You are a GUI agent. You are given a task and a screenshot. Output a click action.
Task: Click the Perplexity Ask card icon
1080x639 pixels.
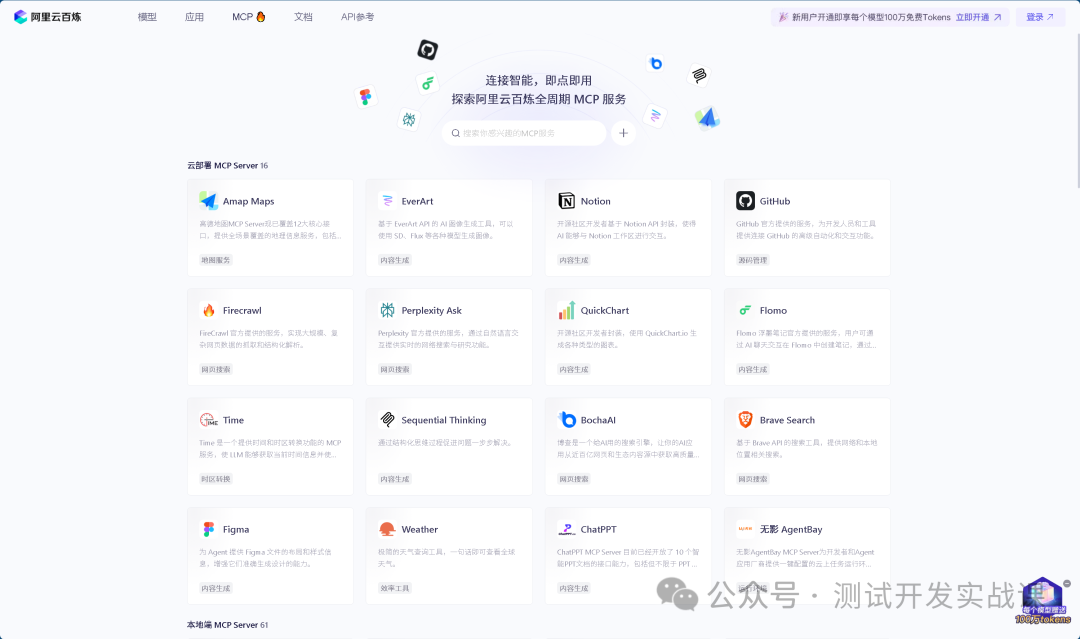point(387,310)
